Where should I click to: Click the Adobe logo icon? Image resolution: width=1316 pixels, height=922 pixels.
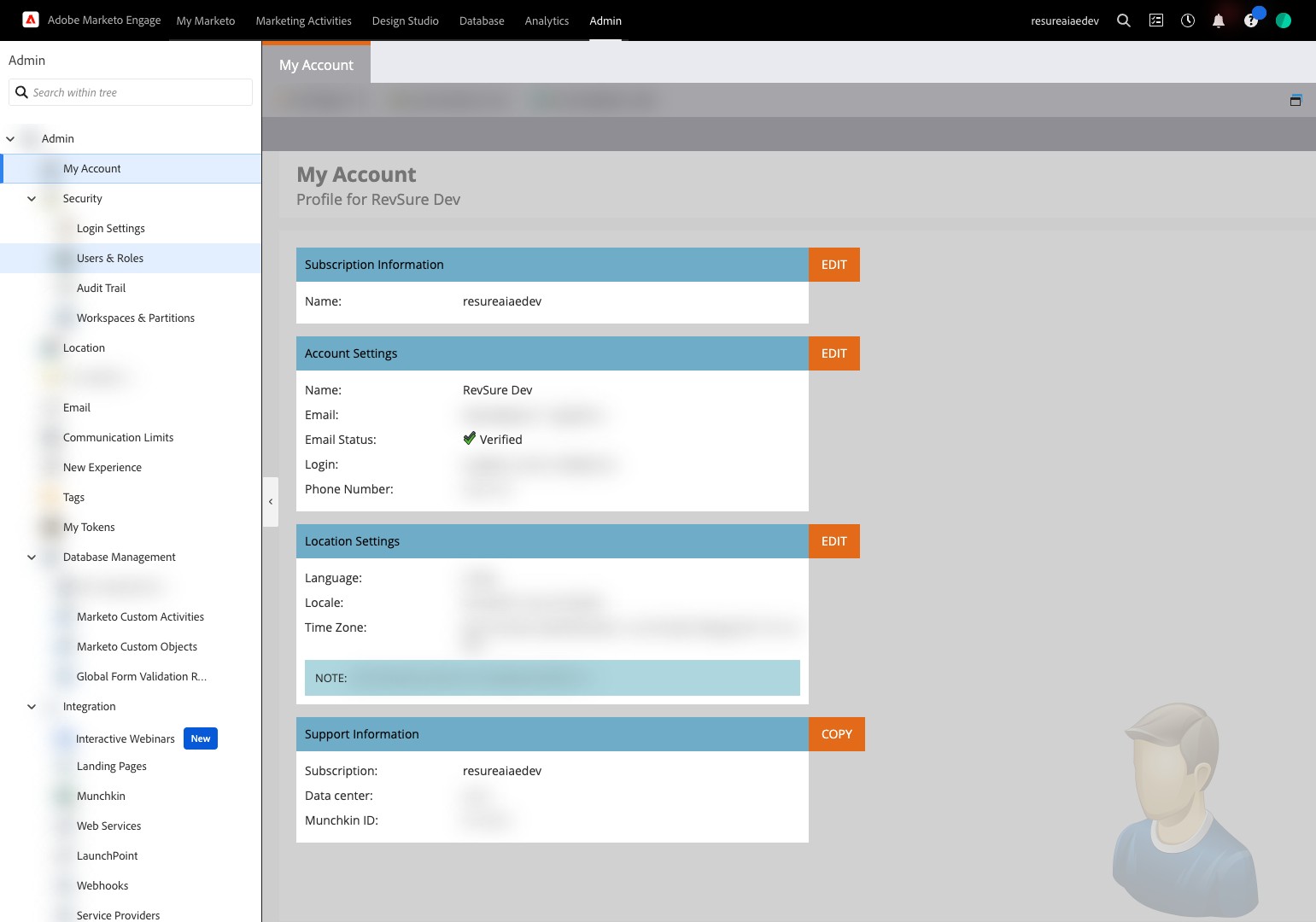31,20
